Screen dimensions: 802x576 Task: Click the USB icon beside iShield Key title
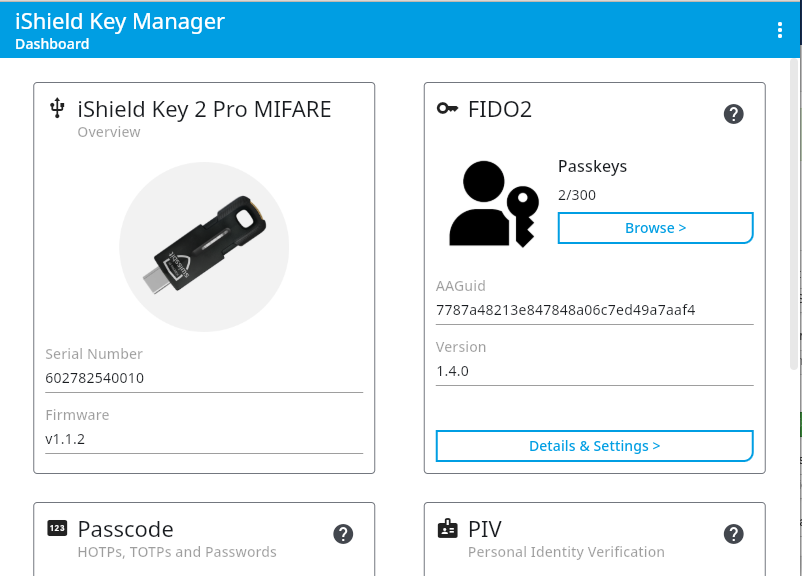click(x=57, y=109)
